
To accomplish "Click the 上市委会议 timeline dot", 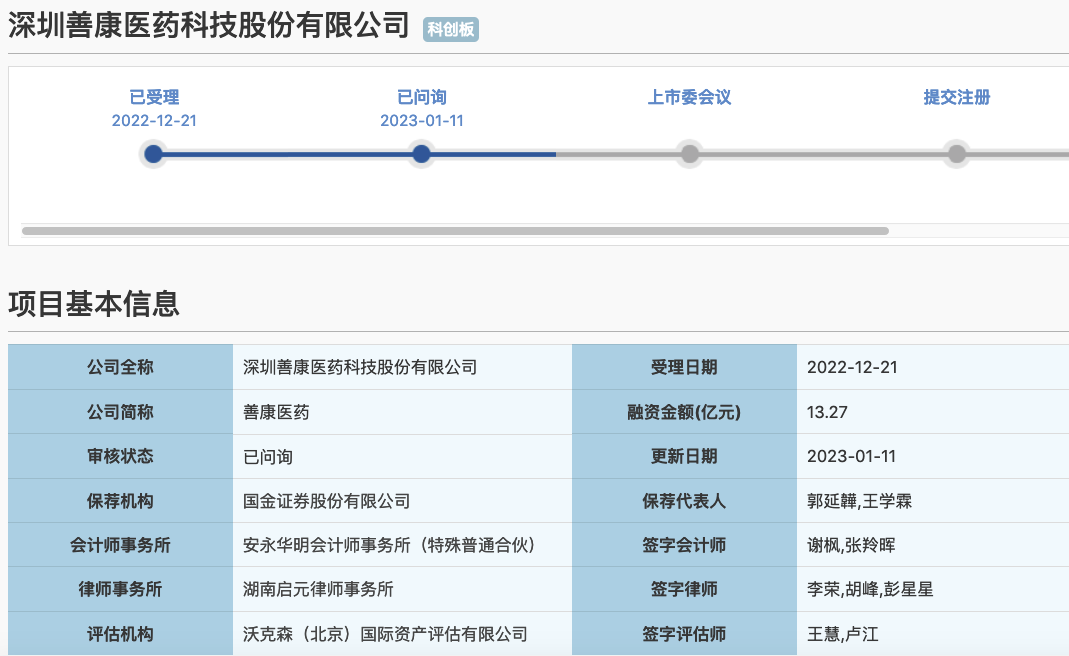I will [689, 154].
